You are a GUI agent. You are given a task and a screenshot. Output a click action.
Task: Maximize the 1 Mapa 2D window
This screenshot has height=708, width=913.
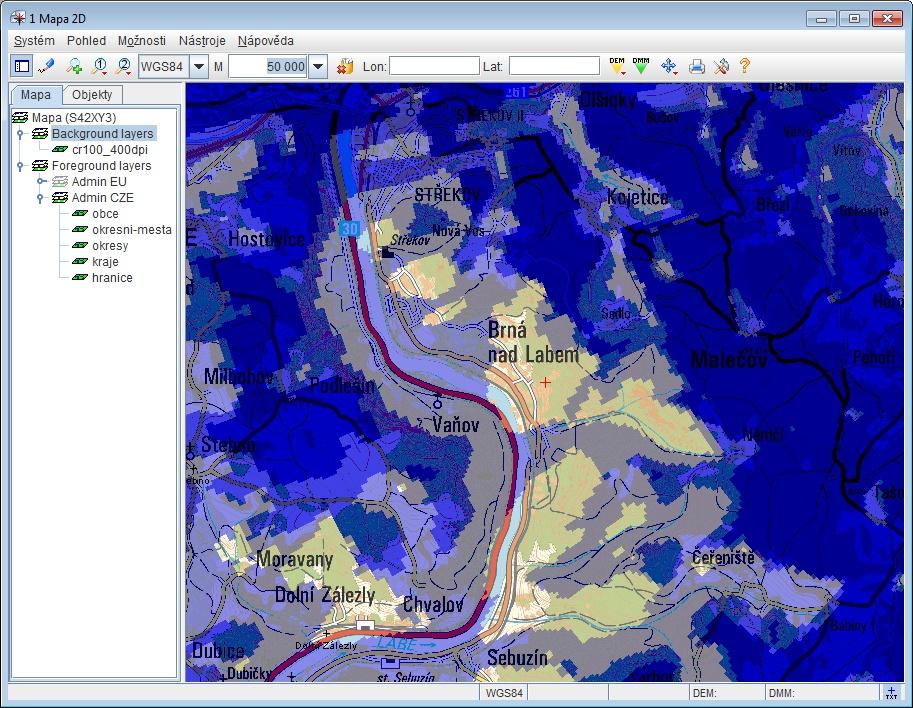pyautogui.click(x=854, y=19)
